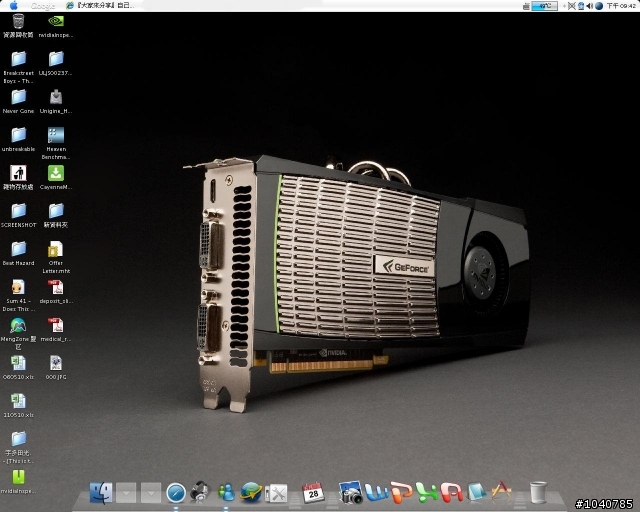
Task: Open the Sum 41 audio file
Action: tap(18, 295)
